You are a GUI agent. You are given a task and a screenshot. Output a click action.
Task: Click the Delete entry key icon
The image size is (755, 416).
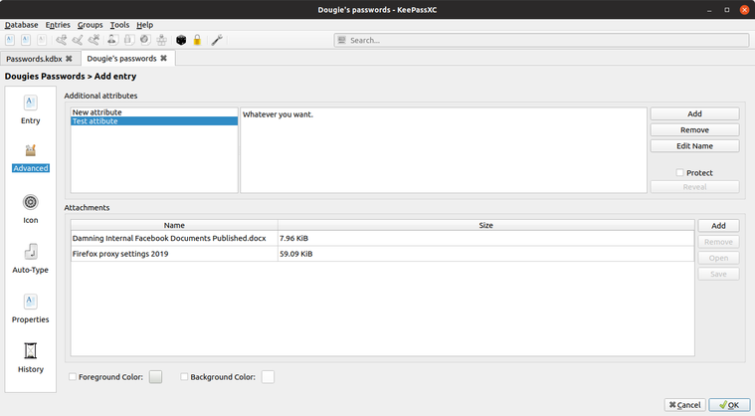[94, 40]
